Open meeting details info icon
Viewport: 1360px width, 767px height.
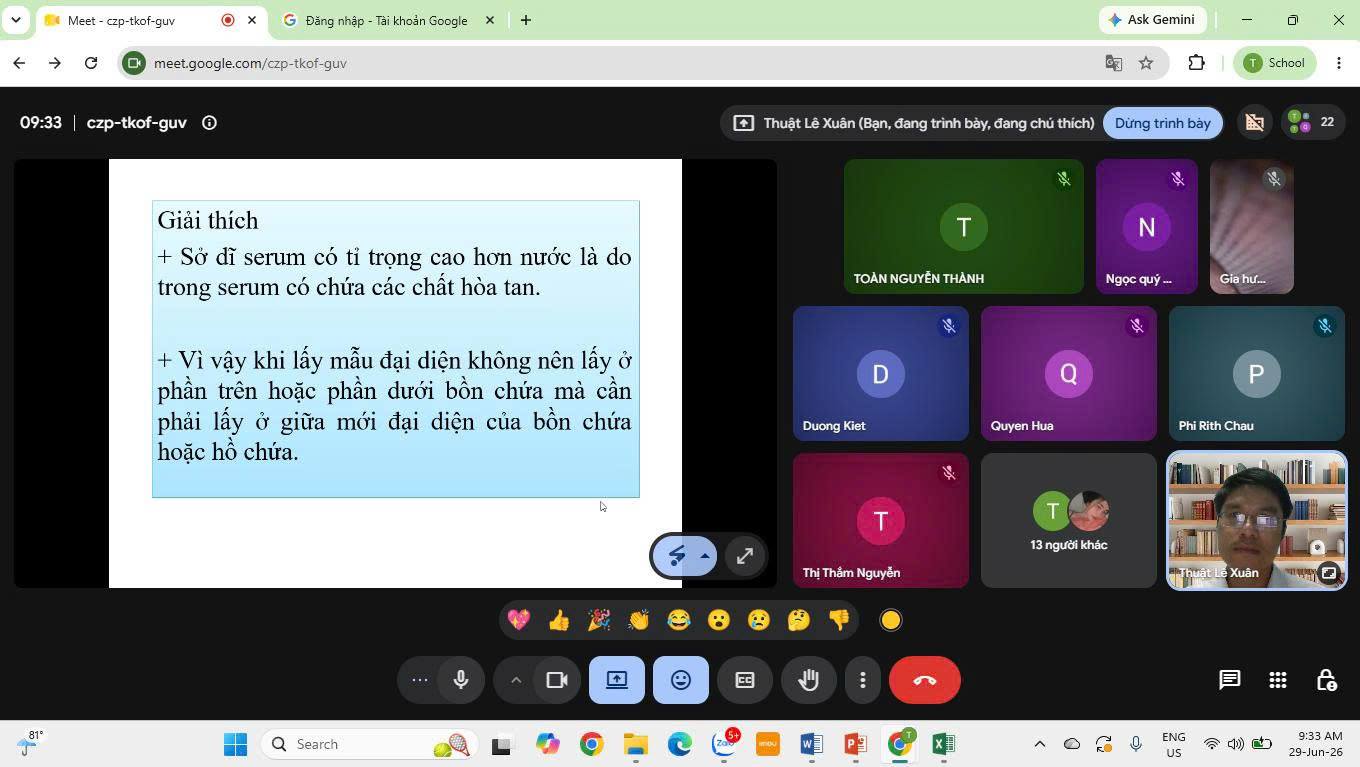tap(209, 123)
